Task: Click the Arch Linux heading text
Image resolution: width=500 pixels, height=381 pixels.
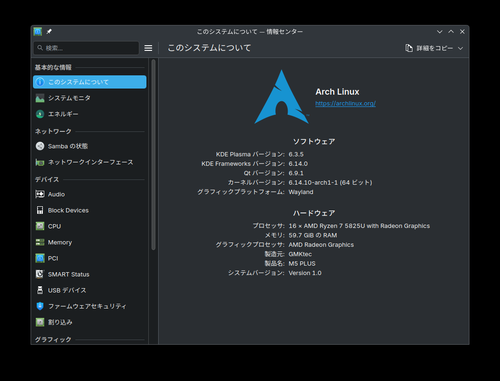Action: pos(337,92)
